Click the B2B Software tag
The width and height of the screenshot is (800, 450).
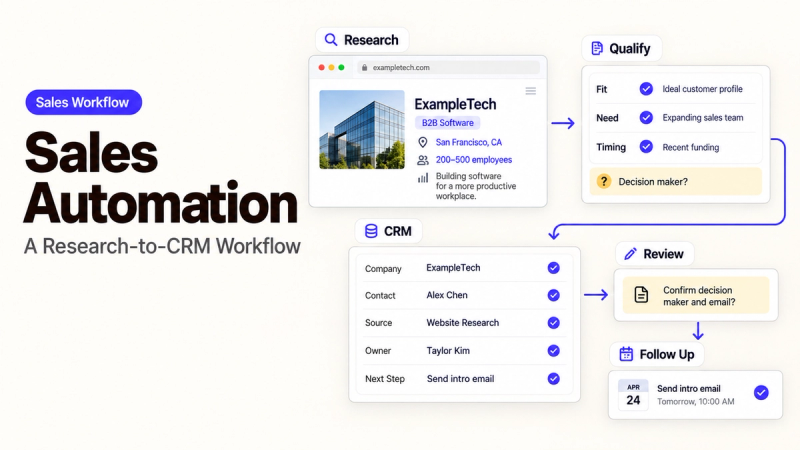point(447,123)
